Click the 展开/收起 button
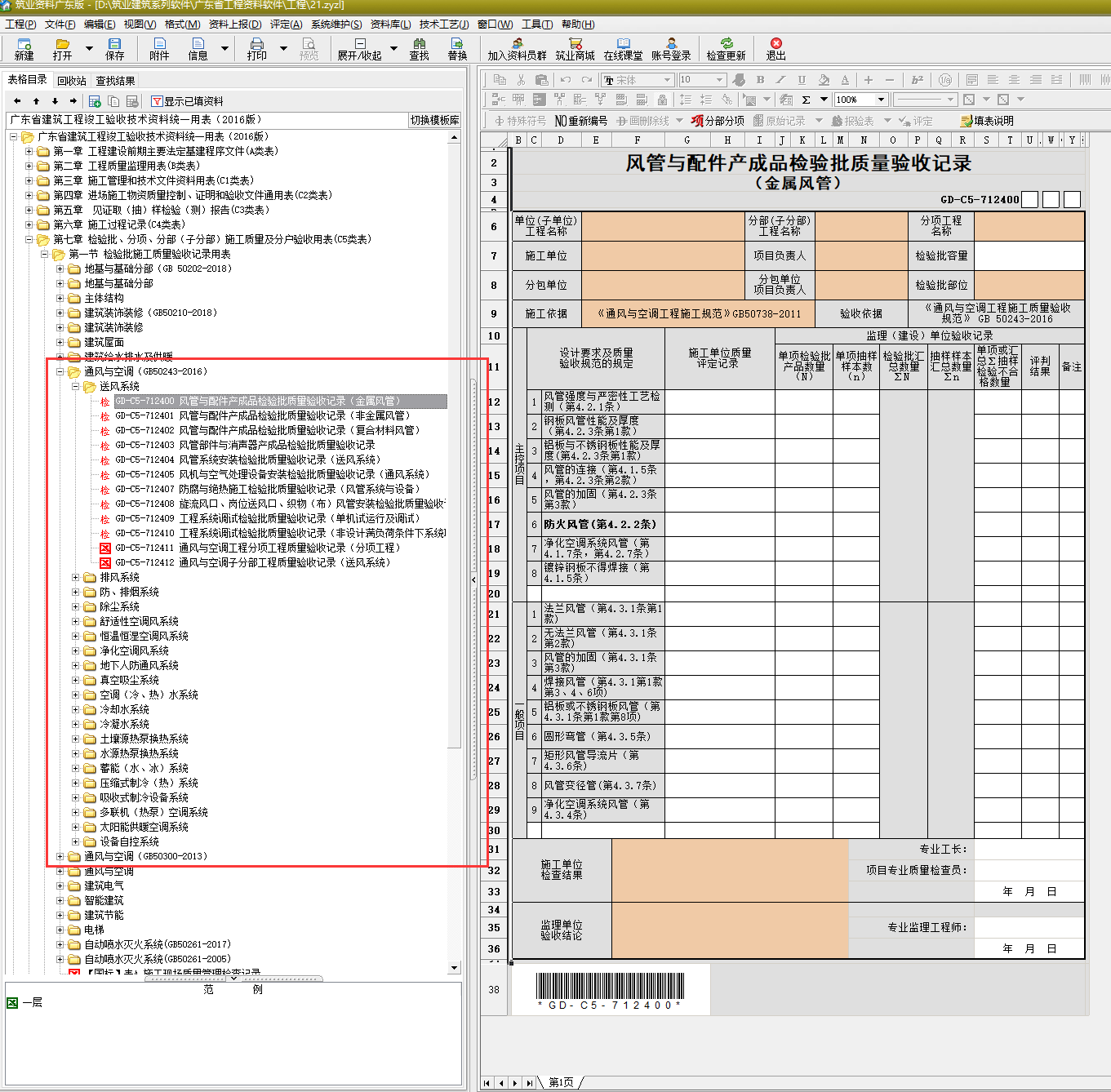Viewport: 1111px width, 1092px height. click(x=360, y=49)
